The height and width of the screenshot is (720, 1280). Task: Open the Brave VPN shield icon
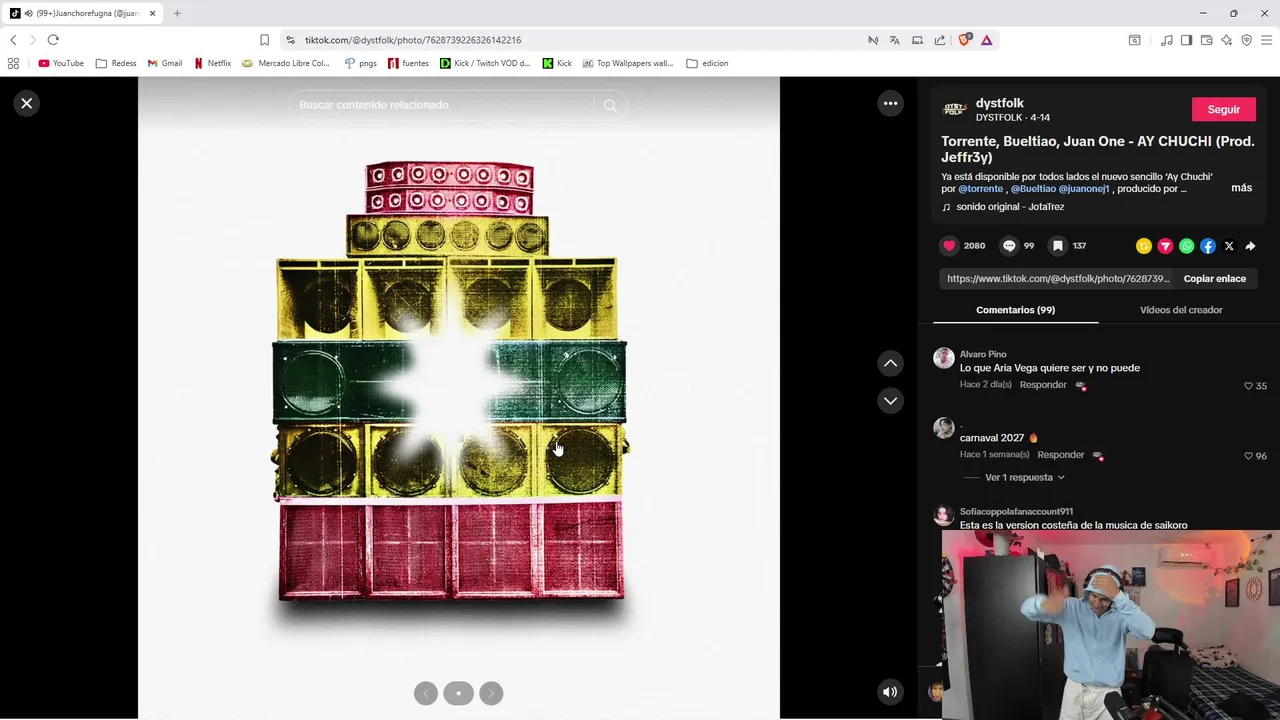[x=1246, y=40]
